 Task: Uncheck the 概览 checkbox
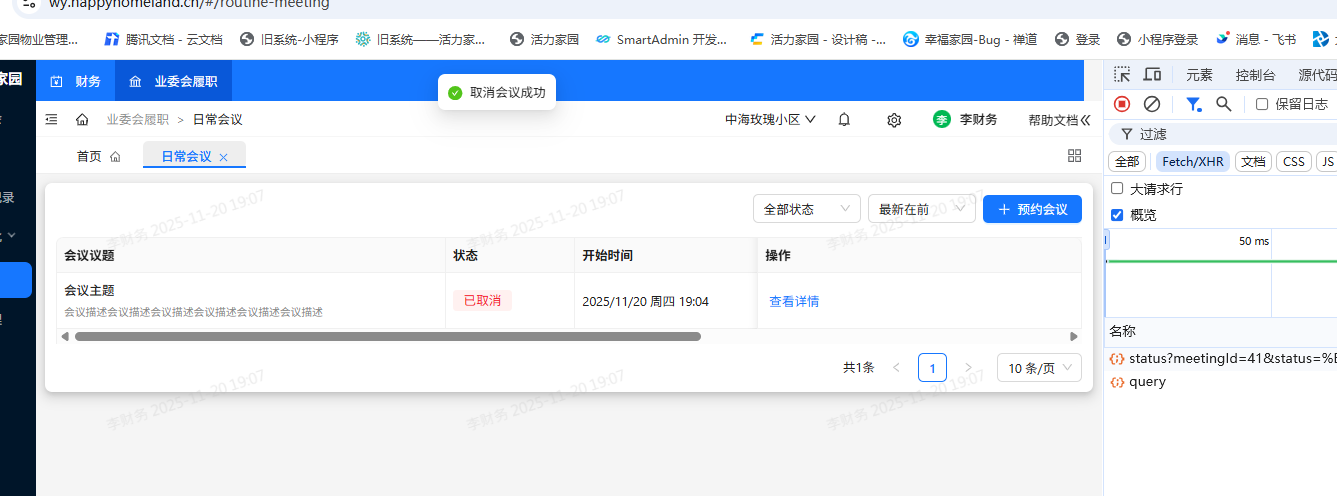pyautogui.click(x=1117, y=215)
